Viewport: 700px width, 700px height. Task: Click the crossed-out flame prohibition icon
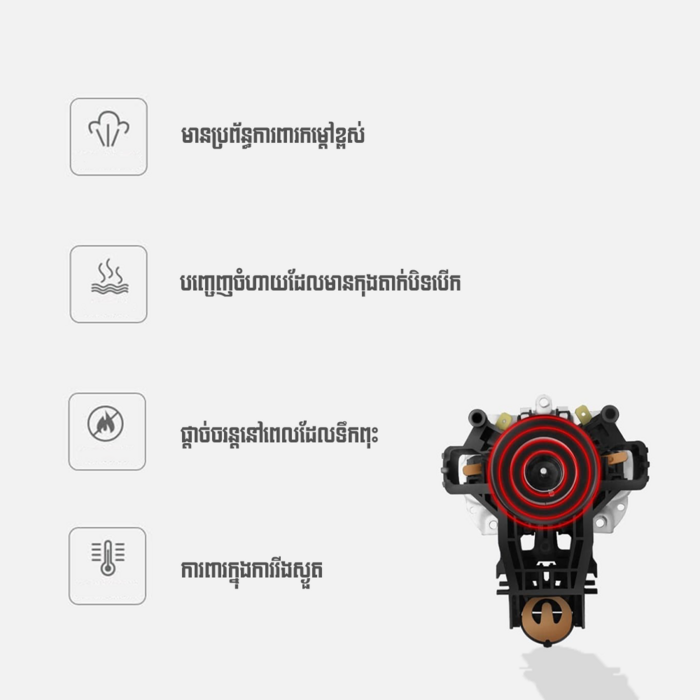[x=107, y=431]
